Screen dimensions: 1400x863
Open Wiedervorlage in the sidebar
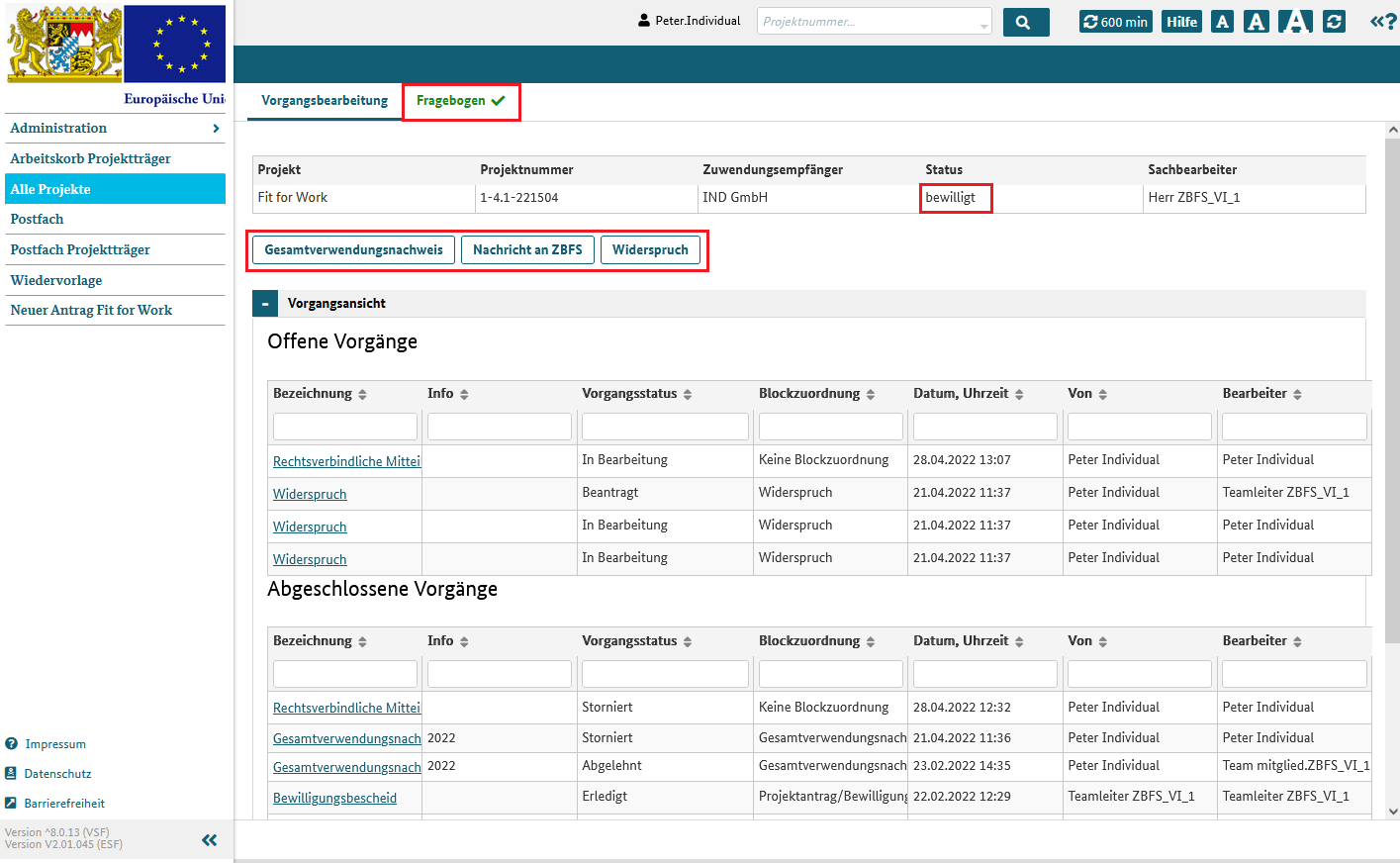(115, 280)
